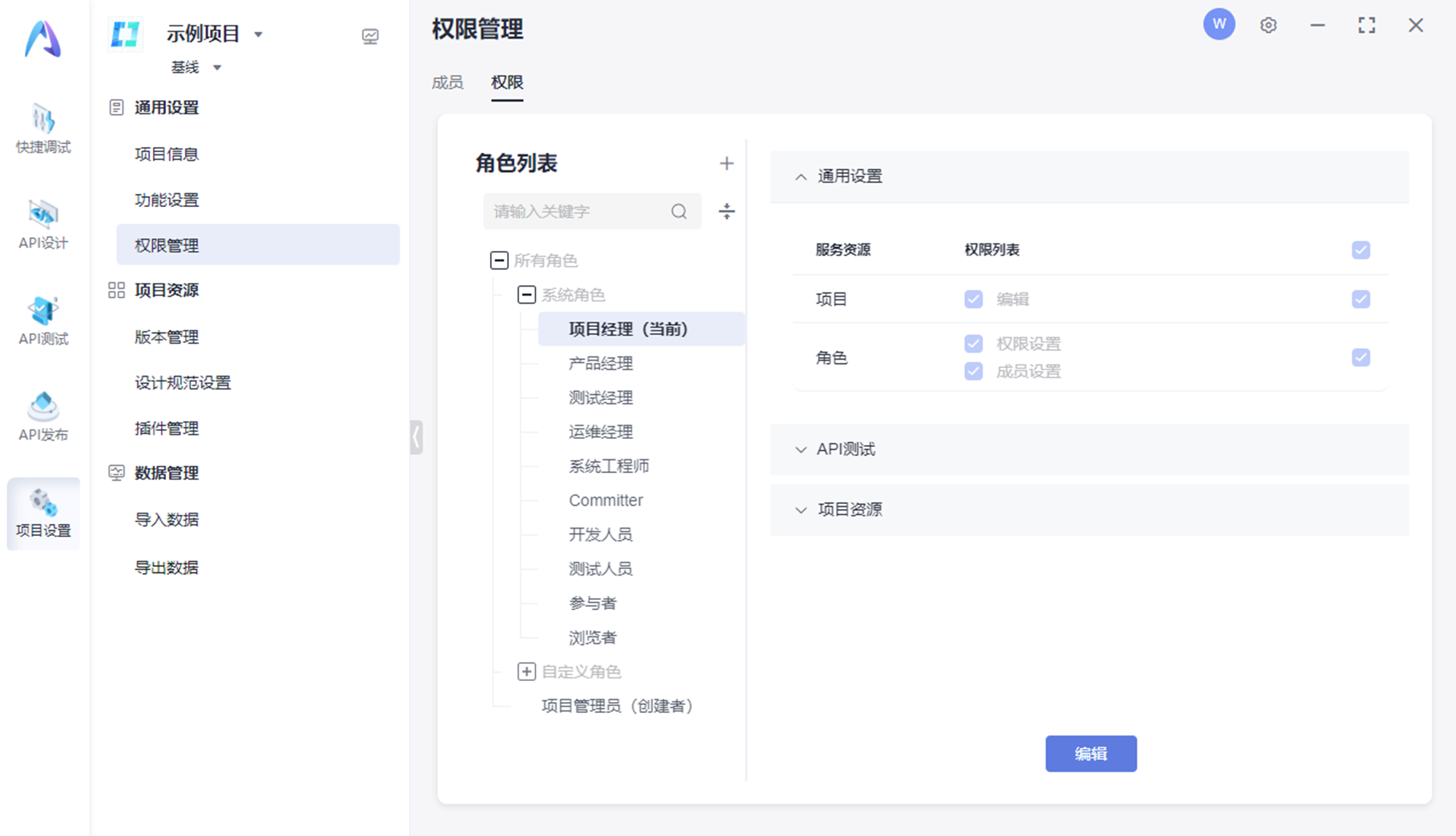Viewport: 1456px width, 836px height.
Task: Click the monitor icon beside the project name
Action: tap(370, 36)
